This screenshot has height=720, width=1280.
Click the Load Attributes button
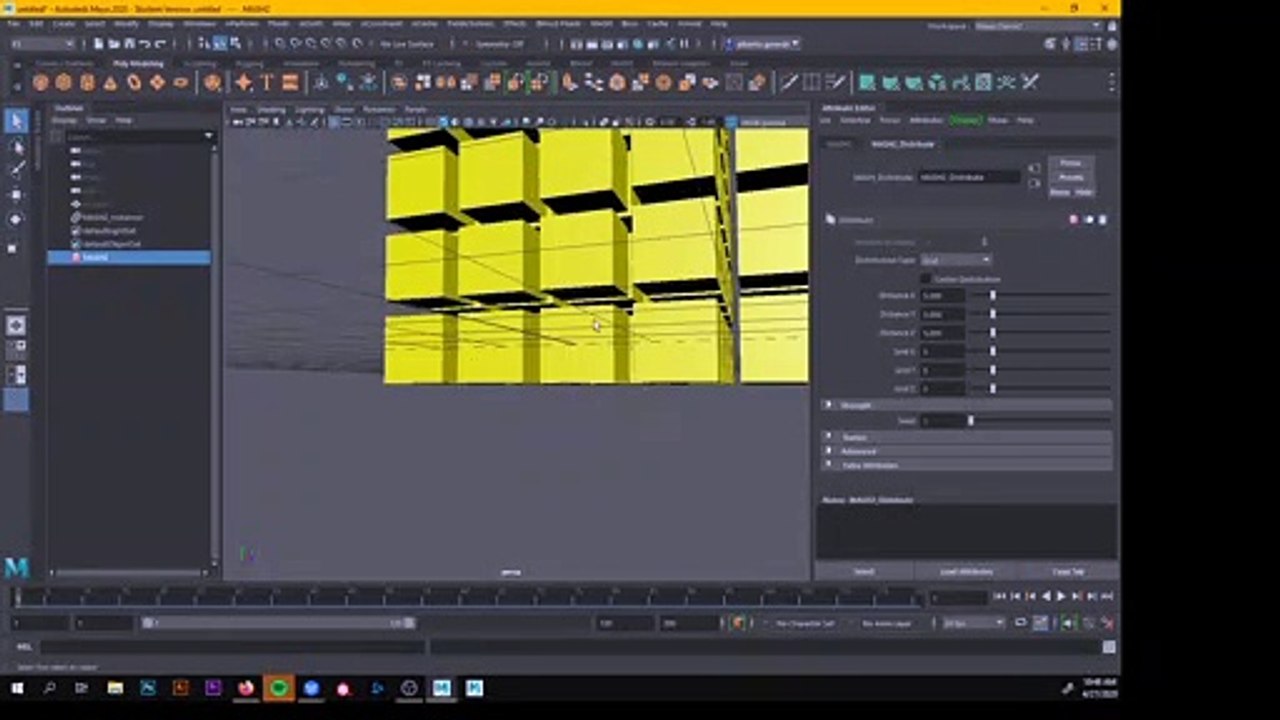click(966, 572)
